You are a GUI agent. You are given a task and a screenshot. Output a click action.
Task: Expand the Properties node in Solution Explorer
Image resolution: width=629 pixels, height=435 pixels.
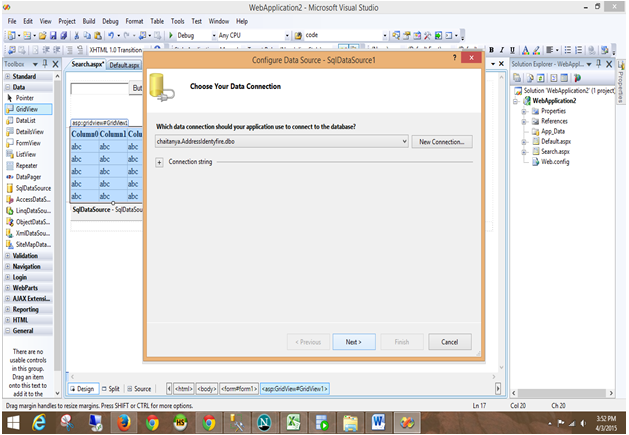click(524, 111)
